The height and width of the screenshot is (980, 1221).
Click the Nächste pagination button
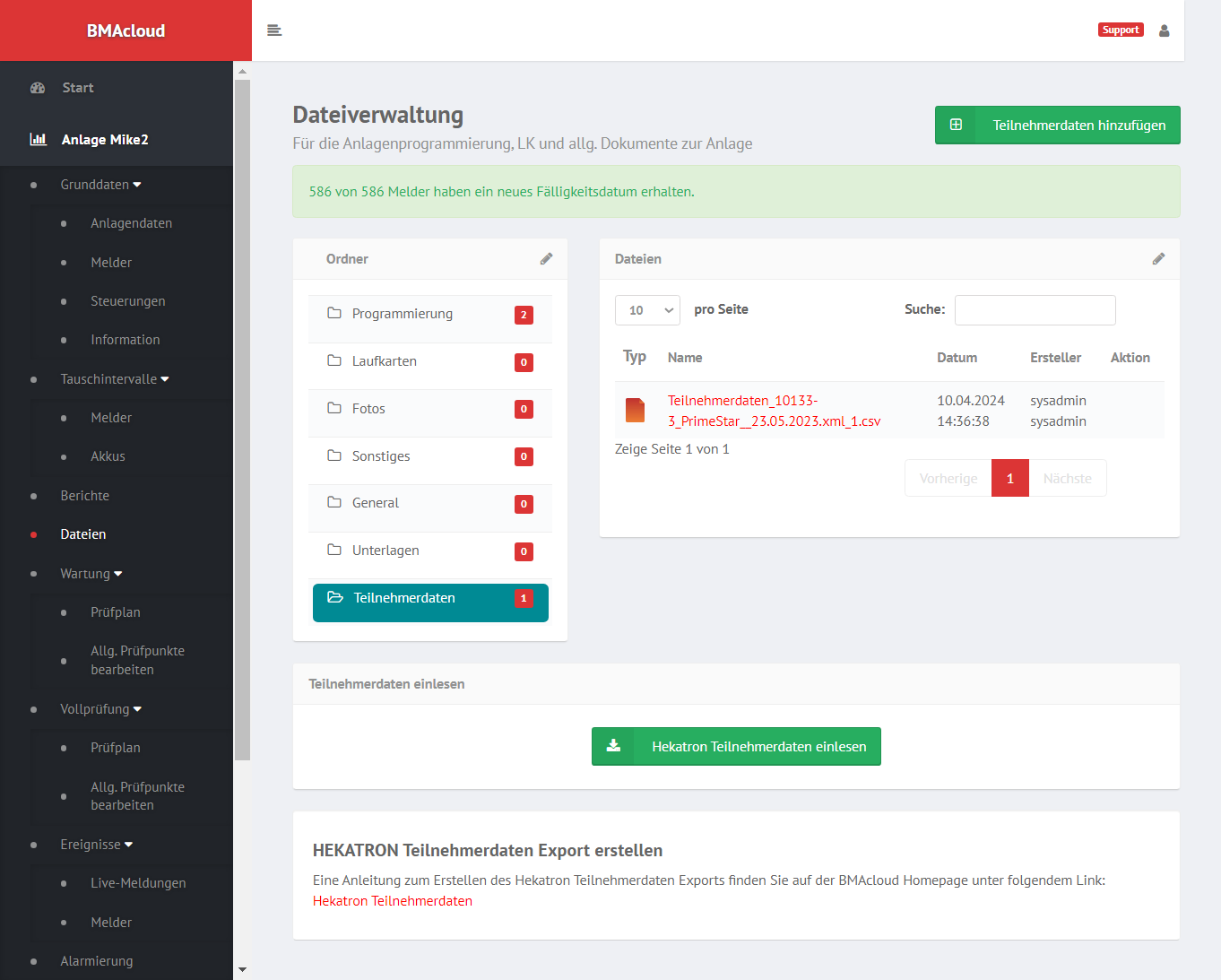click(1068, 478)
